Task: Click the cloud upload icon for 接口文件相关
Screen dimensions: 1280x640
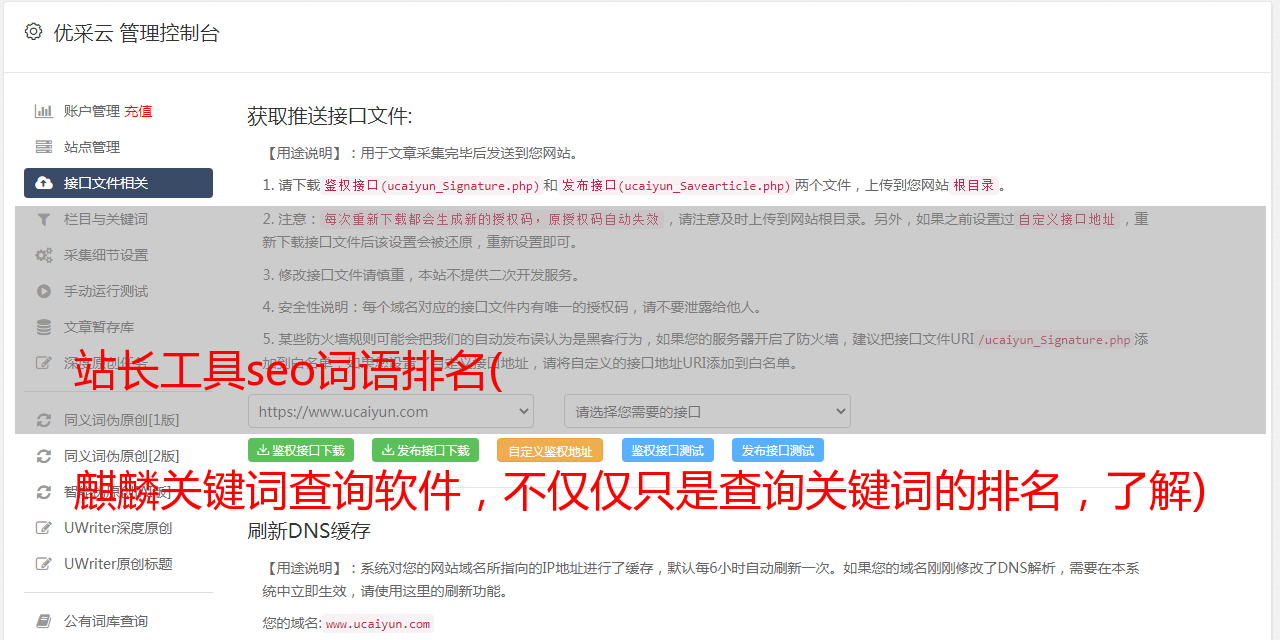Action: click(x=44, y=183)
